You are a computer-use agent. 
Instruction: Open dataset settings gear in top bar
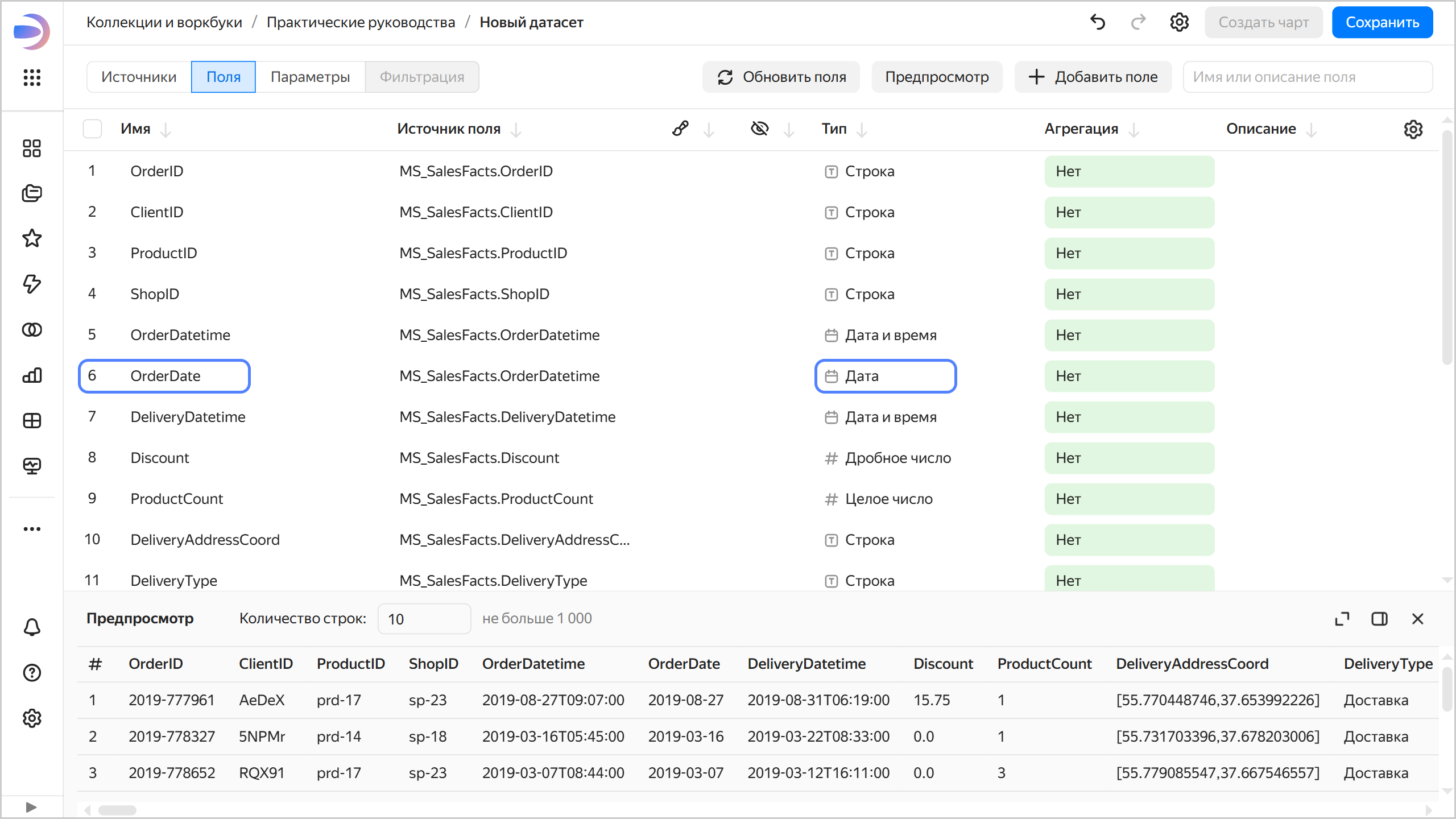1179,22
